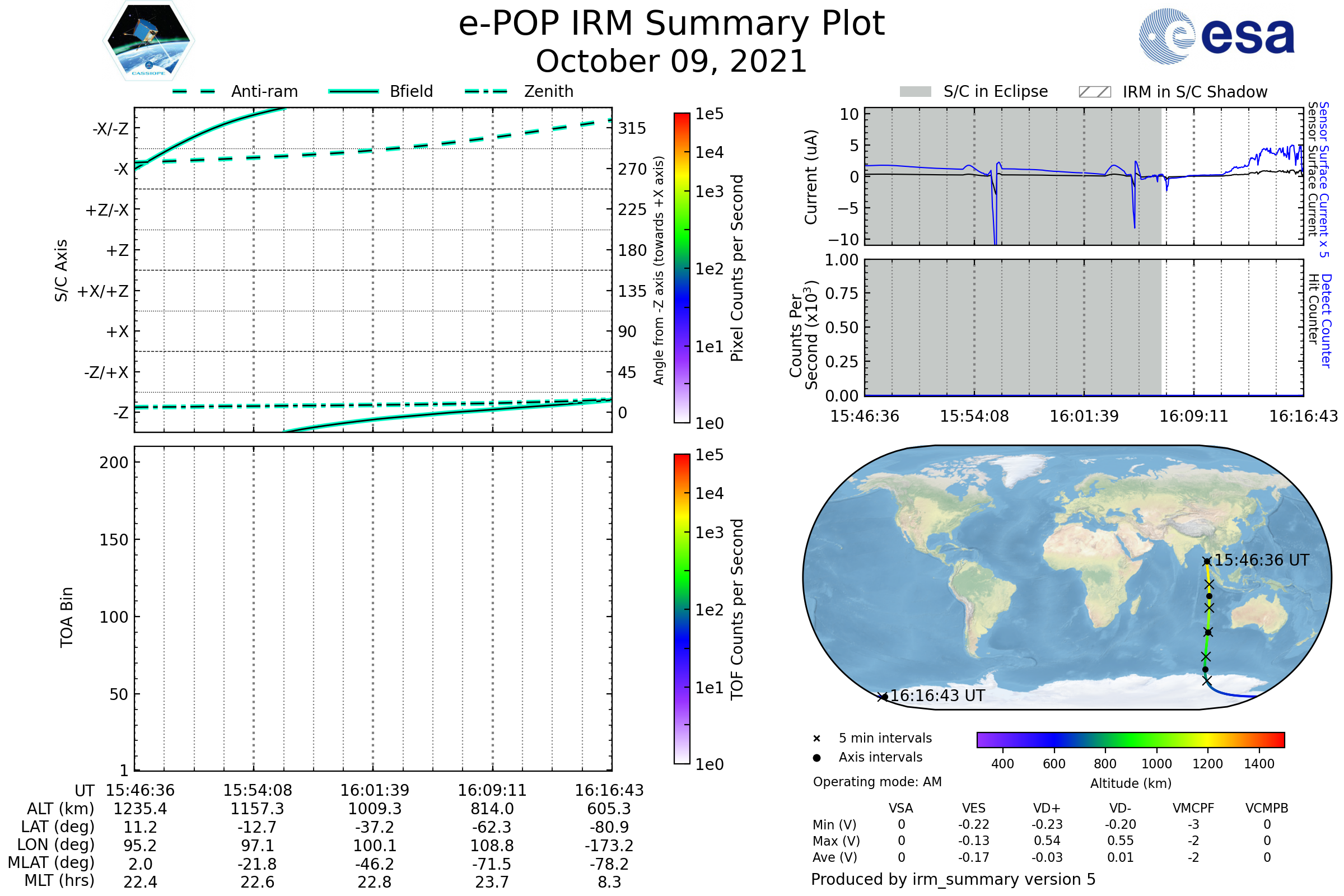1344x896 pixels.
Task: Click the 5 min intervals cross marker
Action: click(816, 739)
